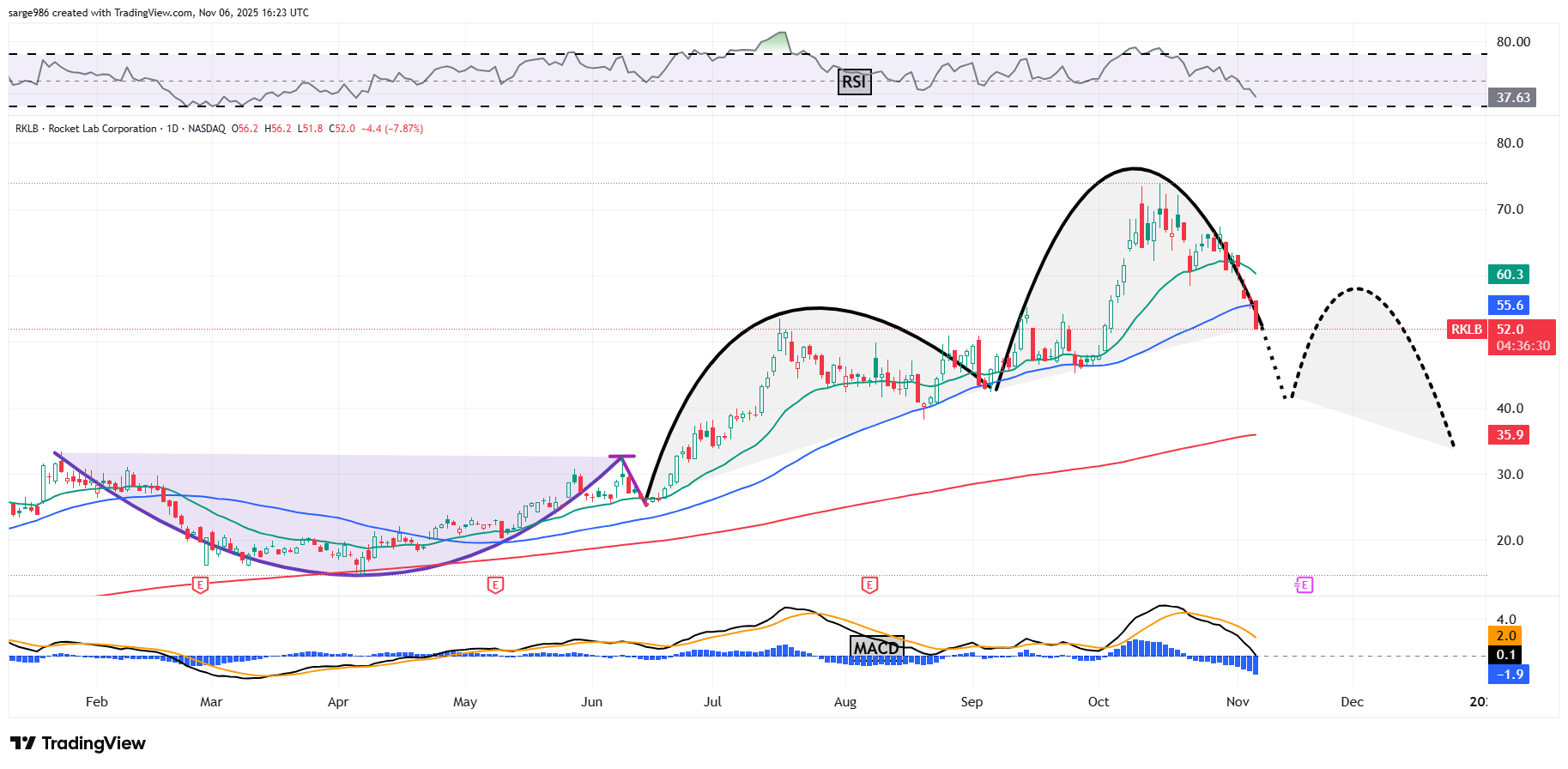Viewport: 1568px width, 769px height.
Task: Click the RKLB Rocket Lab Corporation title
Action: coord(86,129)
